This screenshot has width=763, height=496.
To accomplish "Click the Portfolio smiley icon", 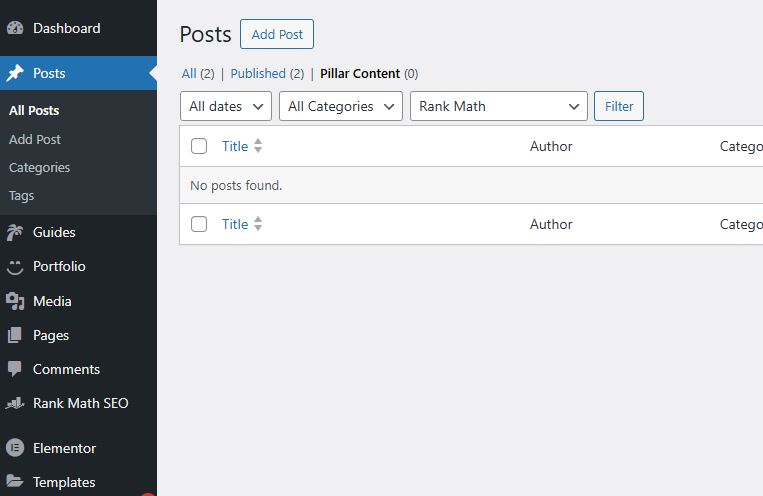I will click(15, 266).
